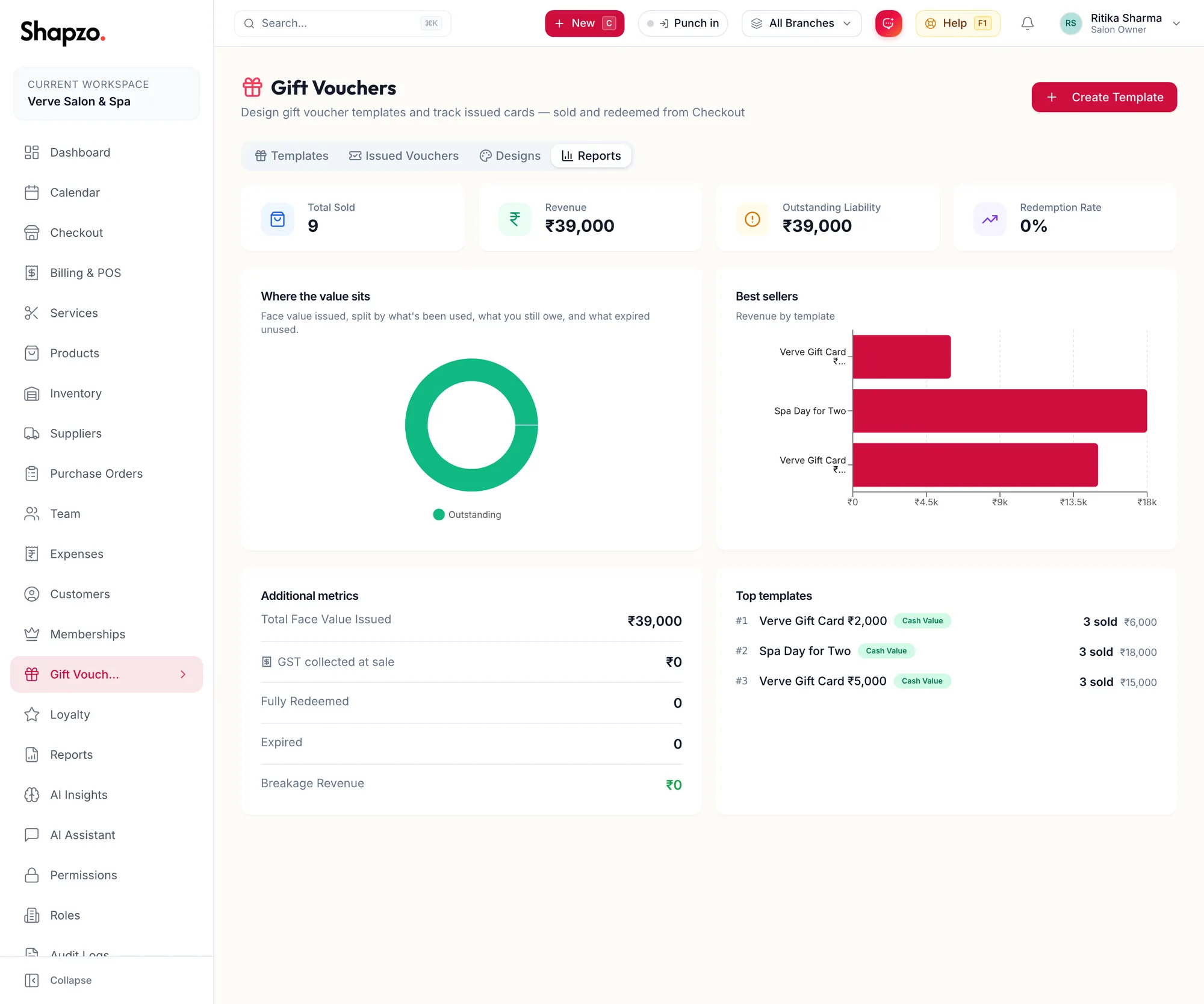Click the green Outstanding legend dot
Image resolution: width=1204 pixels, height=1004 pixels.
coord(439,514)
